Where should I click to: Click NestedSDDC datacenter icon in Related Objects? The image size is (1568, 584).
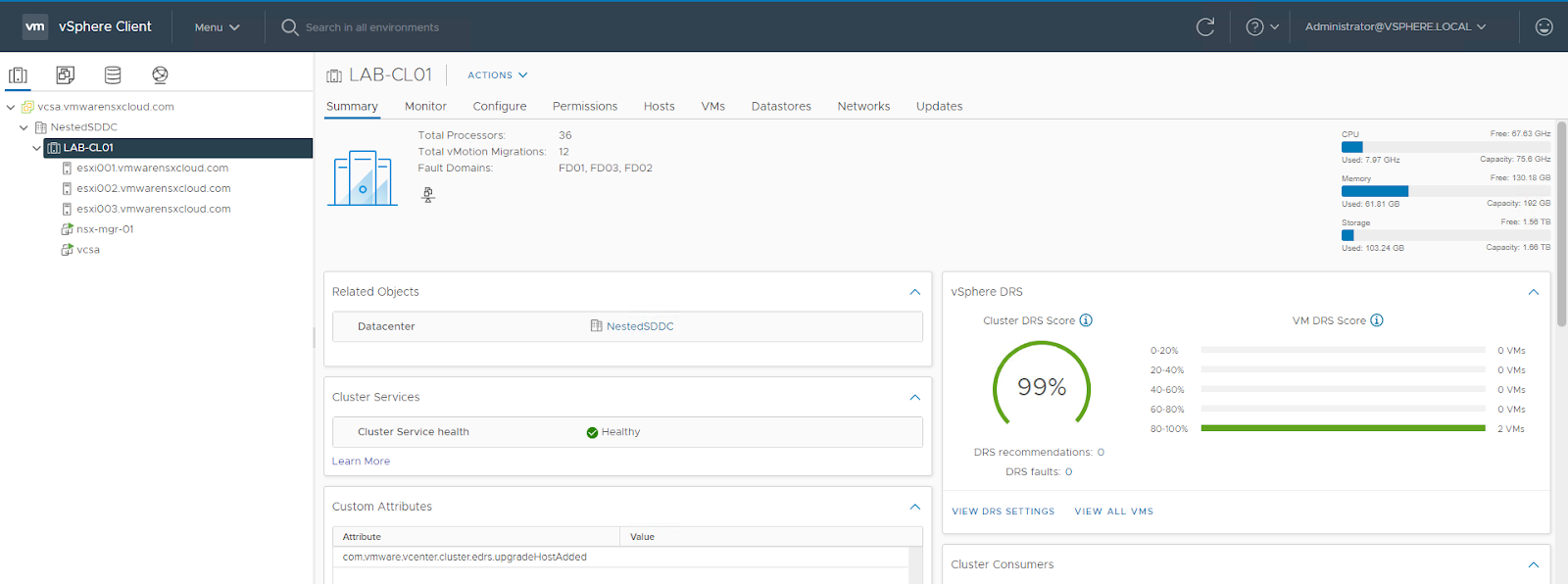pyautogui.click(x=596, y=326)
